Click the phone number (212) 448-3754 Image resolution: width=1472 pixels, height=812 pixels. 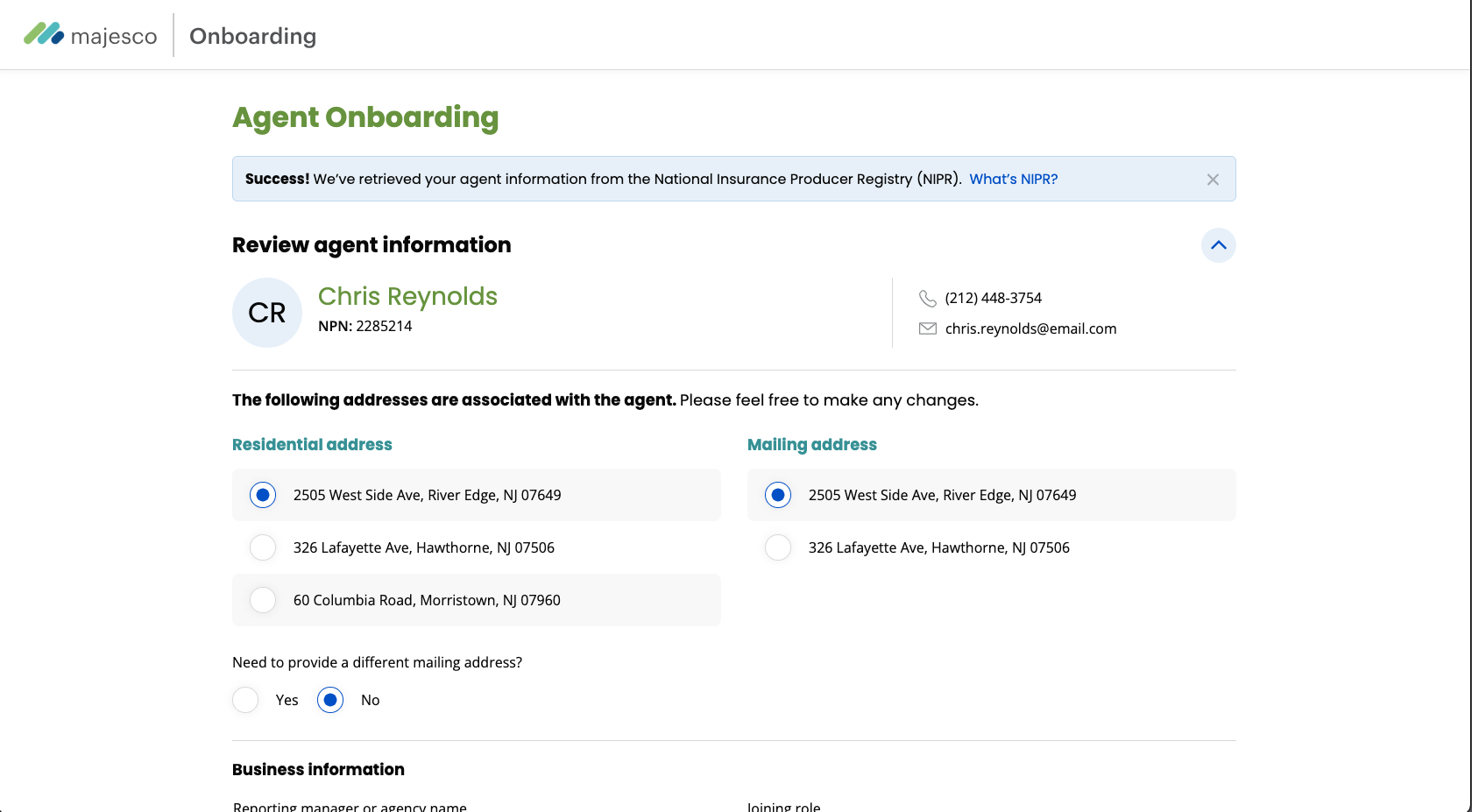pyautogui.click(x=993, y=298)
